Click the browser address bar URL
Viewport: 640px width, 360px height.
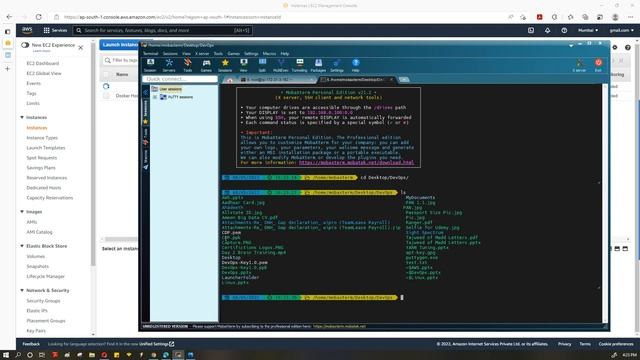[173, 17]
